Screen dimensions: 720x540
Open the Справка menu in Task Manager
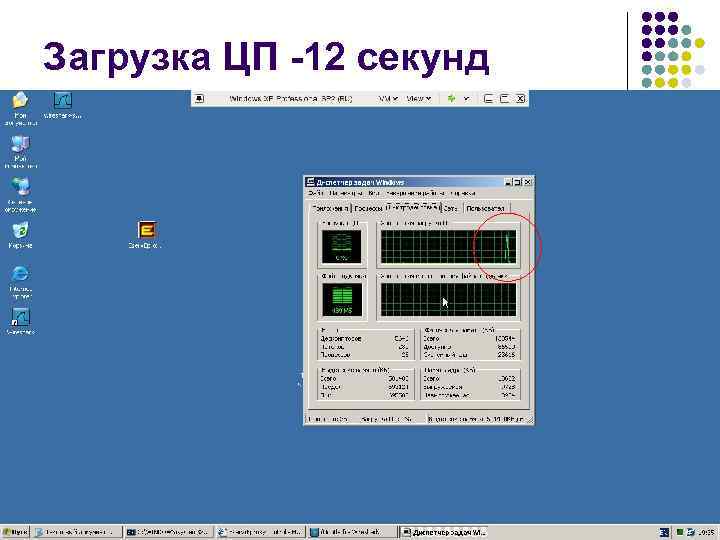[463, 193]
